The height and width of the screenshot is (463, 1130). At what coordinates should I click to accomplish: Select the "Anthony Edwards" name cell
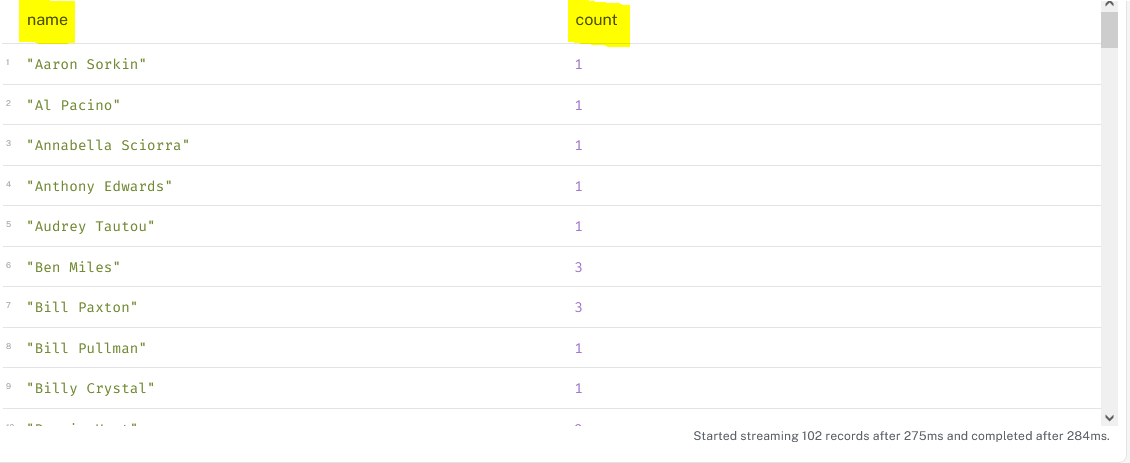pos(100,186)
